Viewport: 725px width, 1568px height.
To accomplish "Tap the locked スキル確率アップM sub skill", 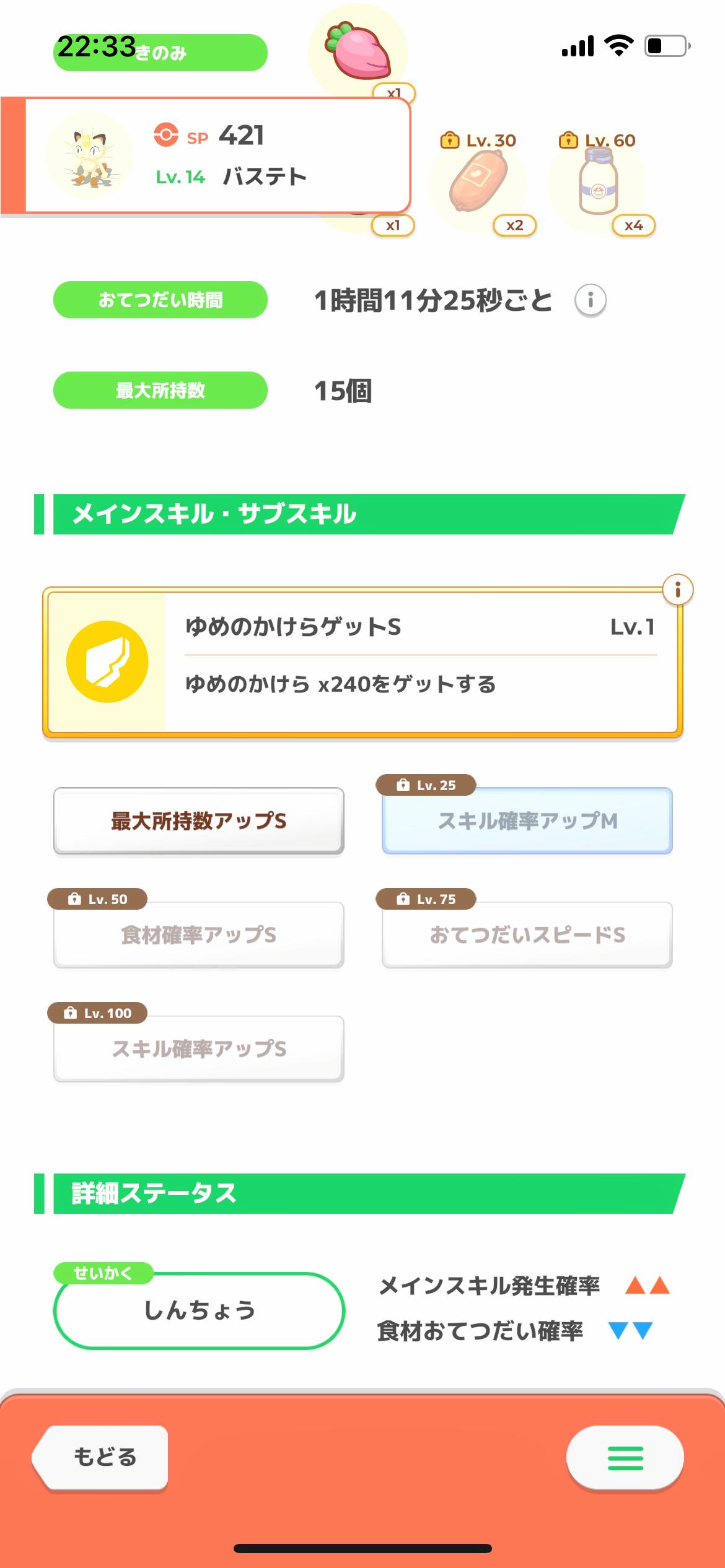I will [x=527, y=821].
